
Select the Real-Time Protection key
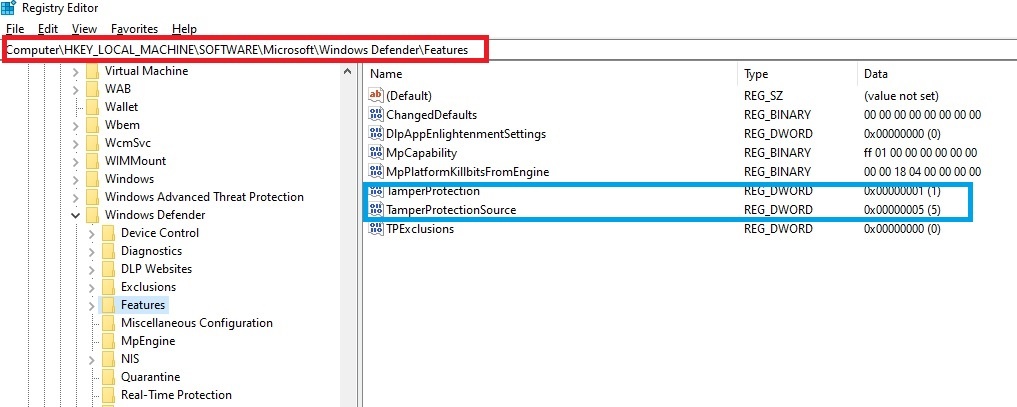[x=176, y=395]
